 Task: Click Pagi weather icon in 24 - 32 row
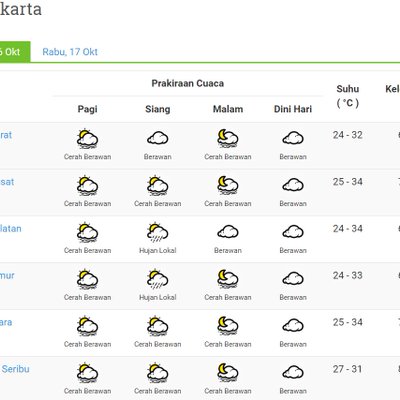tap(87, 138)
